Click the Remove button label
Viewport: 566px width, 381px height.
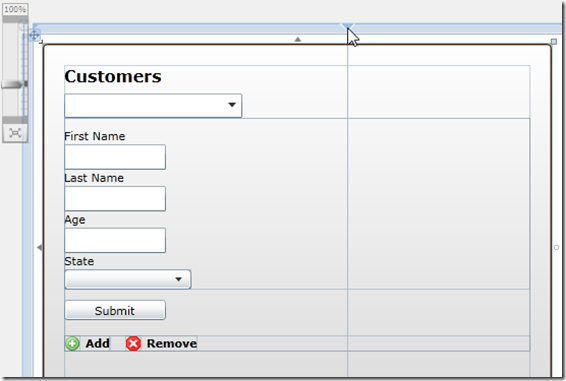[172, 343]
